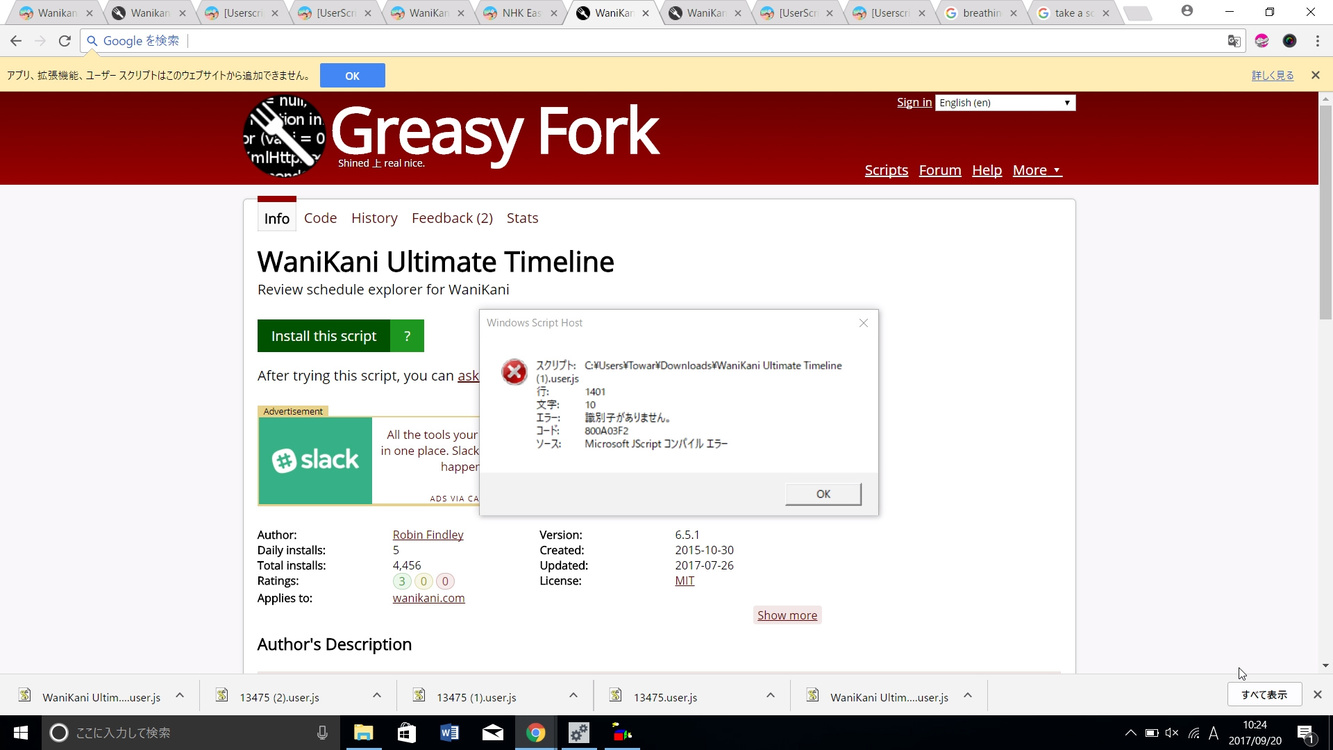Switch to Chrome in the taskbar
The image size is (1333, 750).
click(x=536, y=733)
